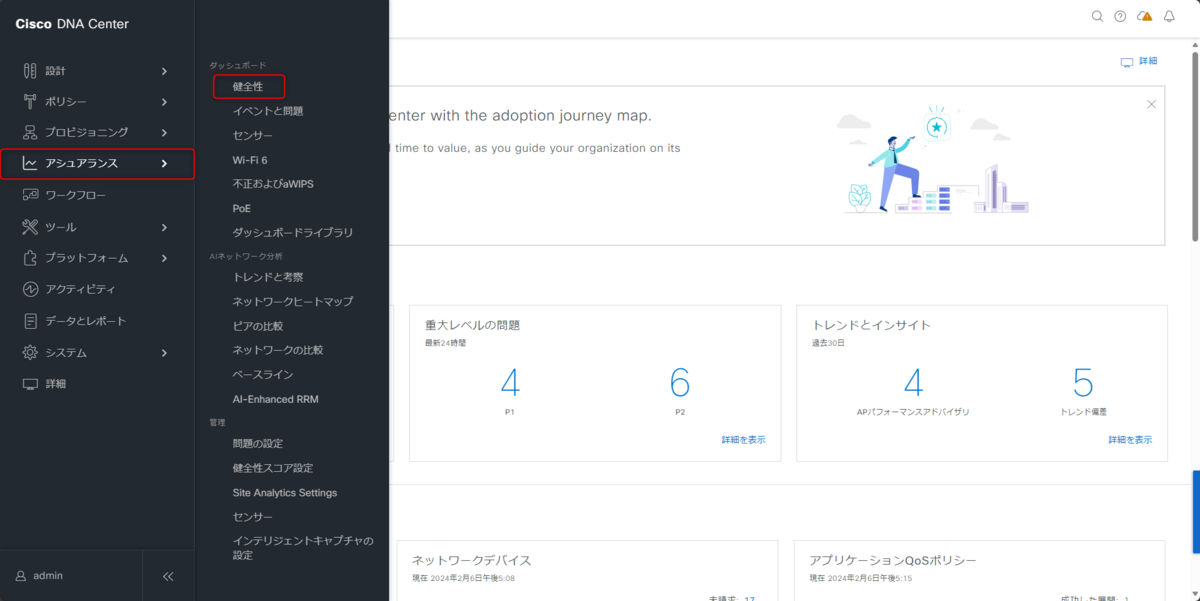
Task: Open センサー under 管理 section
Action: (253, 517)
